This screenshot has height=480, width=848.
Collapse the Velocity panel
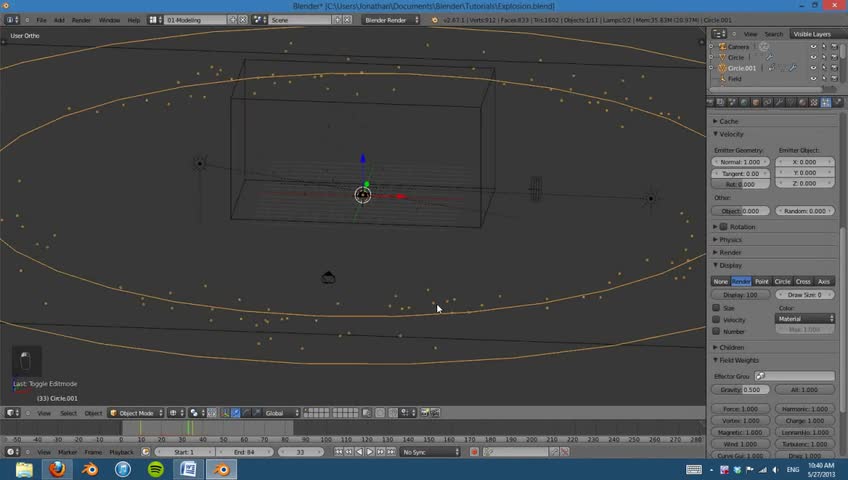[x=731, y=134]
